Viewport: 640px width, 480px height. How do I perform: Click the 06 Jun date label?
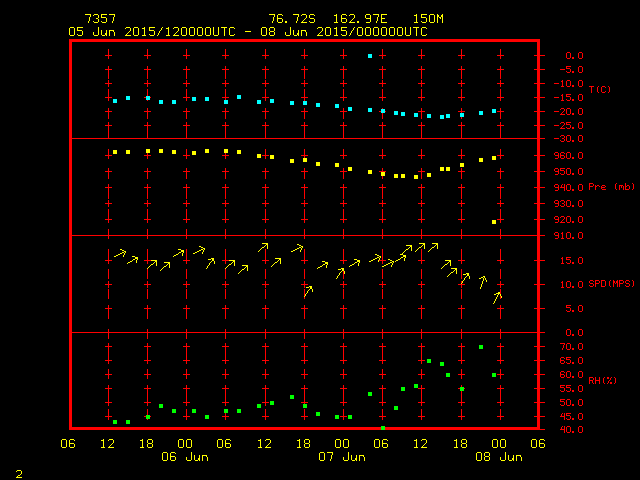pos(185,457)
